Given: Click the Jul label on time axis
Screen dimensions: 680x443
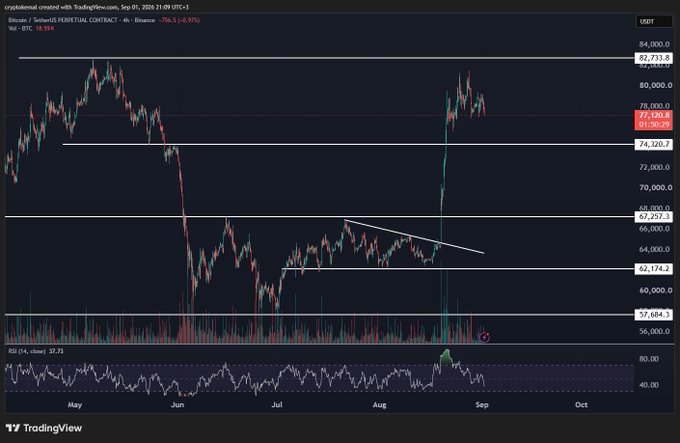Looking at the screenshot, I should [277, 405].
